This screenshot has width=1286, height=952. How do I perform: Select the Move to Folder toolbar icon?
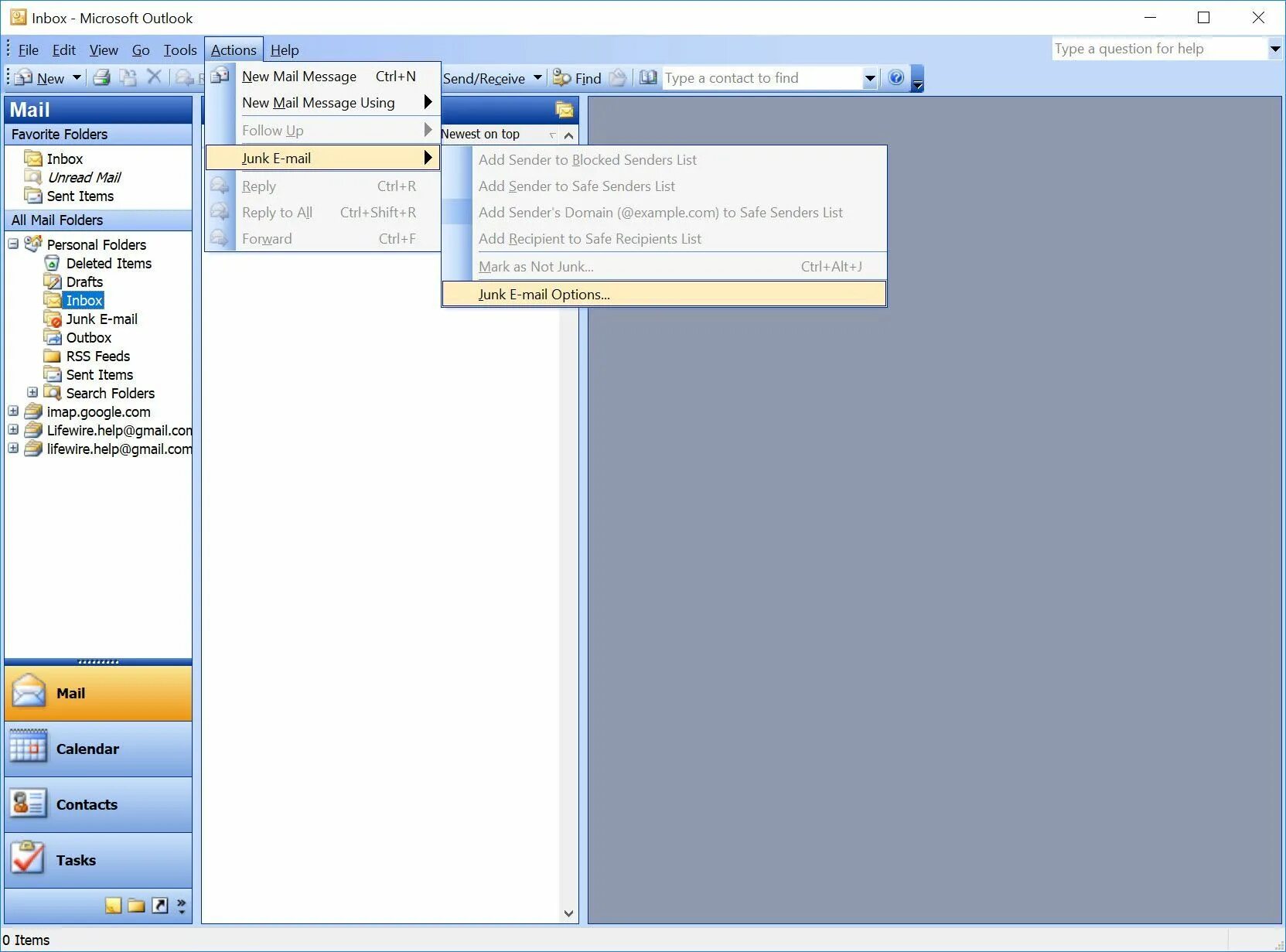tap(128, 77)
